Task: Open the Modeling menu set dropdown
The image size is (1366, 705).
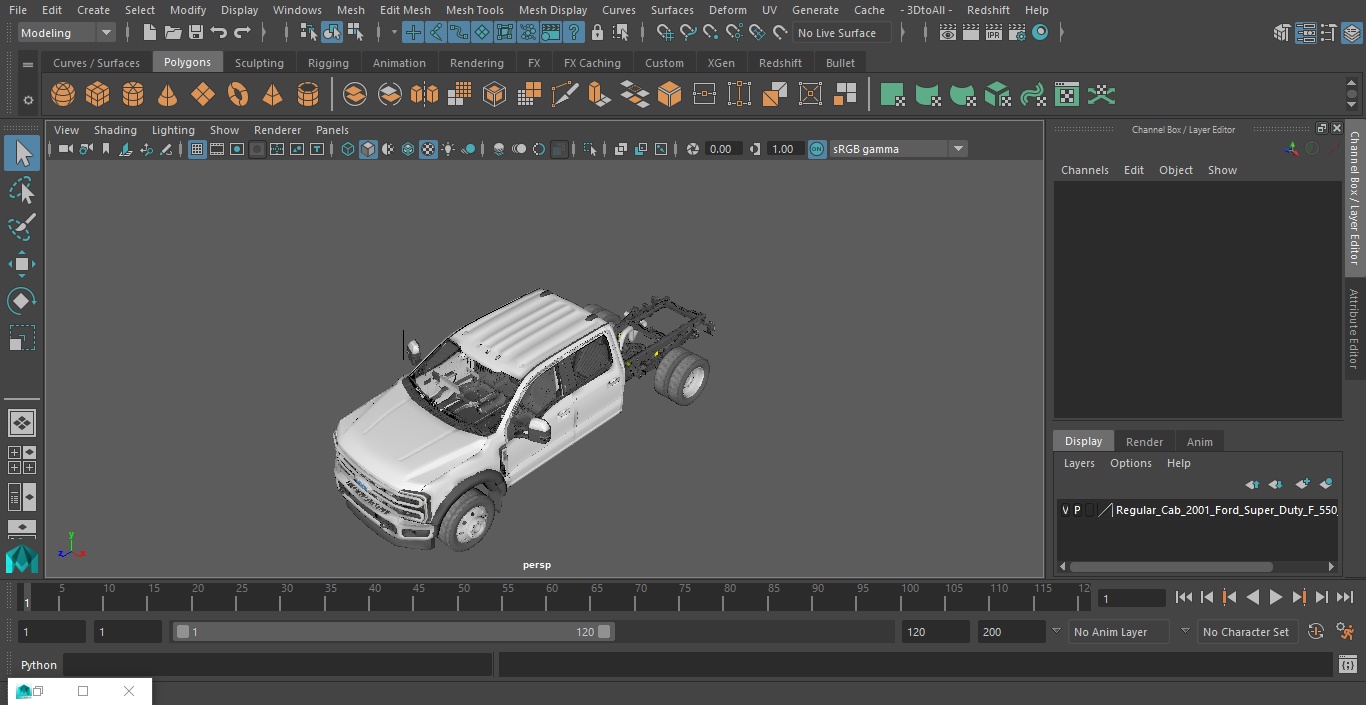Action: tap(67, 33)
